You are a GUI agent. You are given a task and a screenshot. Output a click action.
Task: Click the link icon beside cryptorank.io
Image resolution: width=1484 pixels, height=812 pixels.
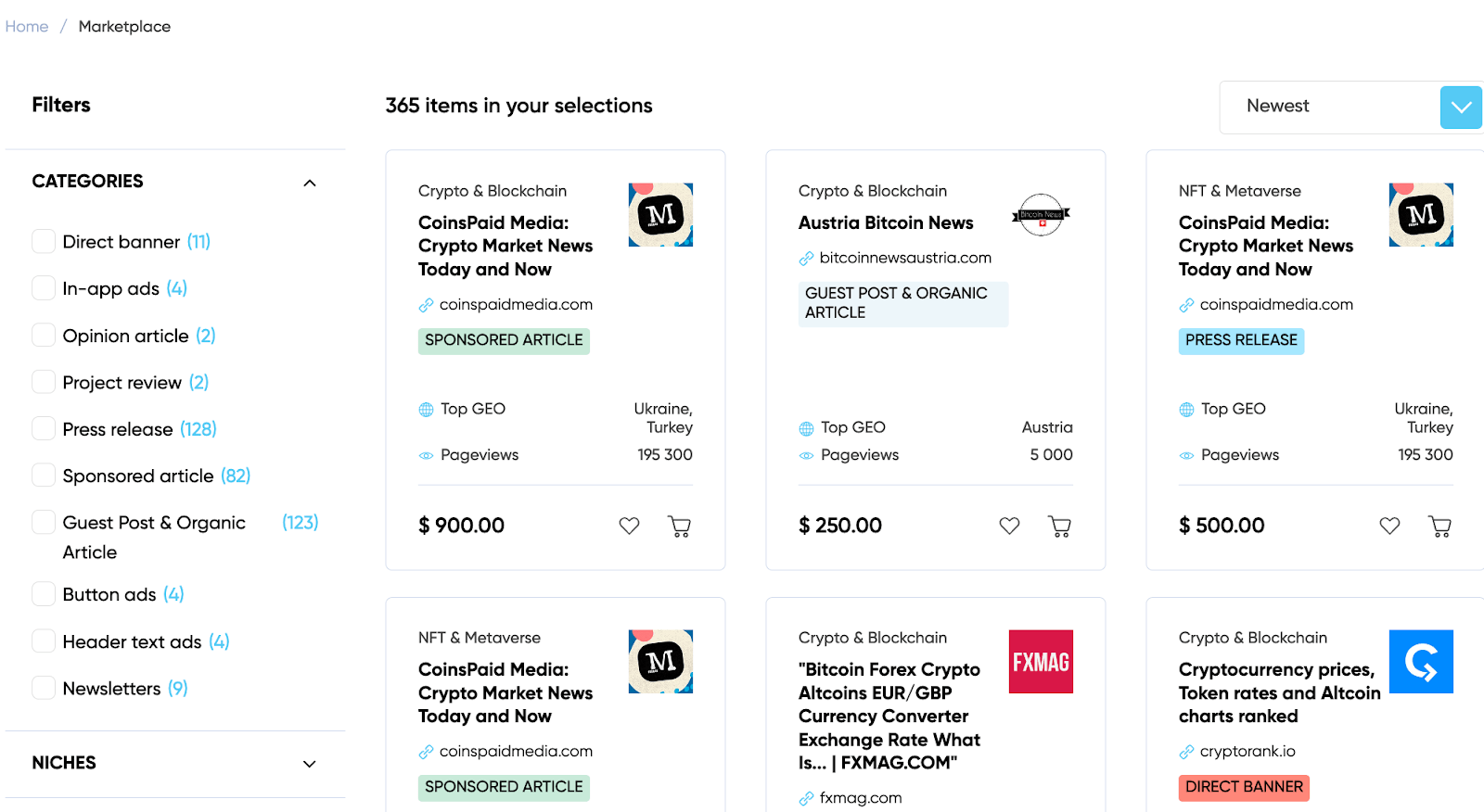click(1186, 751)
